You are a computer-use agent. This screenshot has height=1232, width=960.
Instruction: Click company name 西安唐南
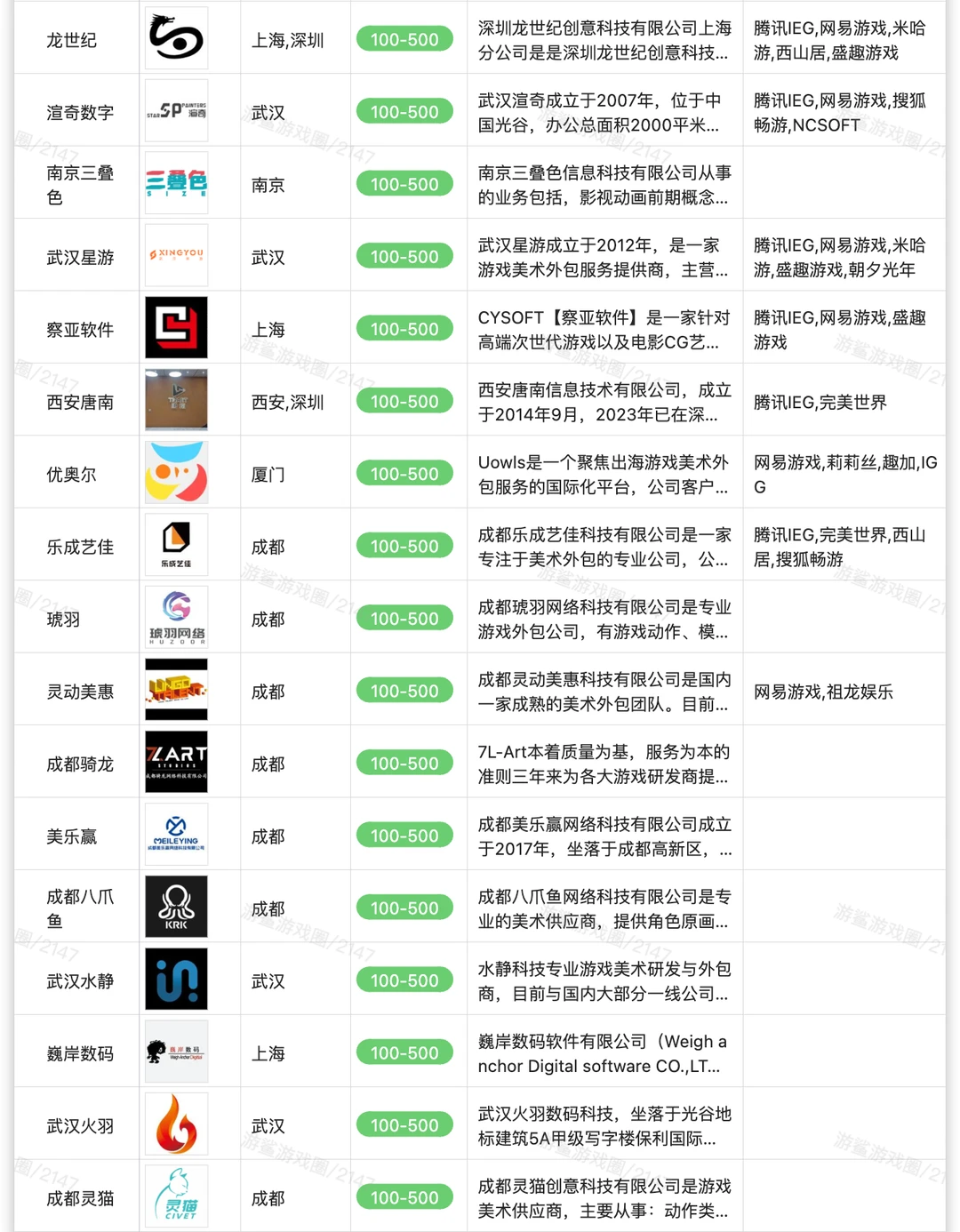(x=80, y=403)
